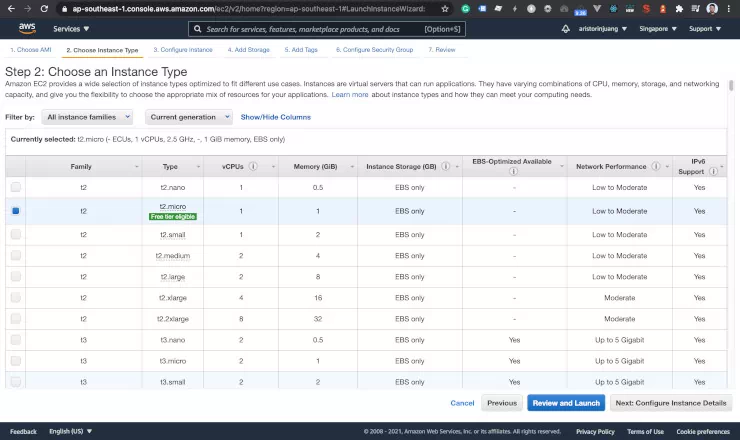
Task: Click Review and Launch button
Action: [x=566, y=403]
